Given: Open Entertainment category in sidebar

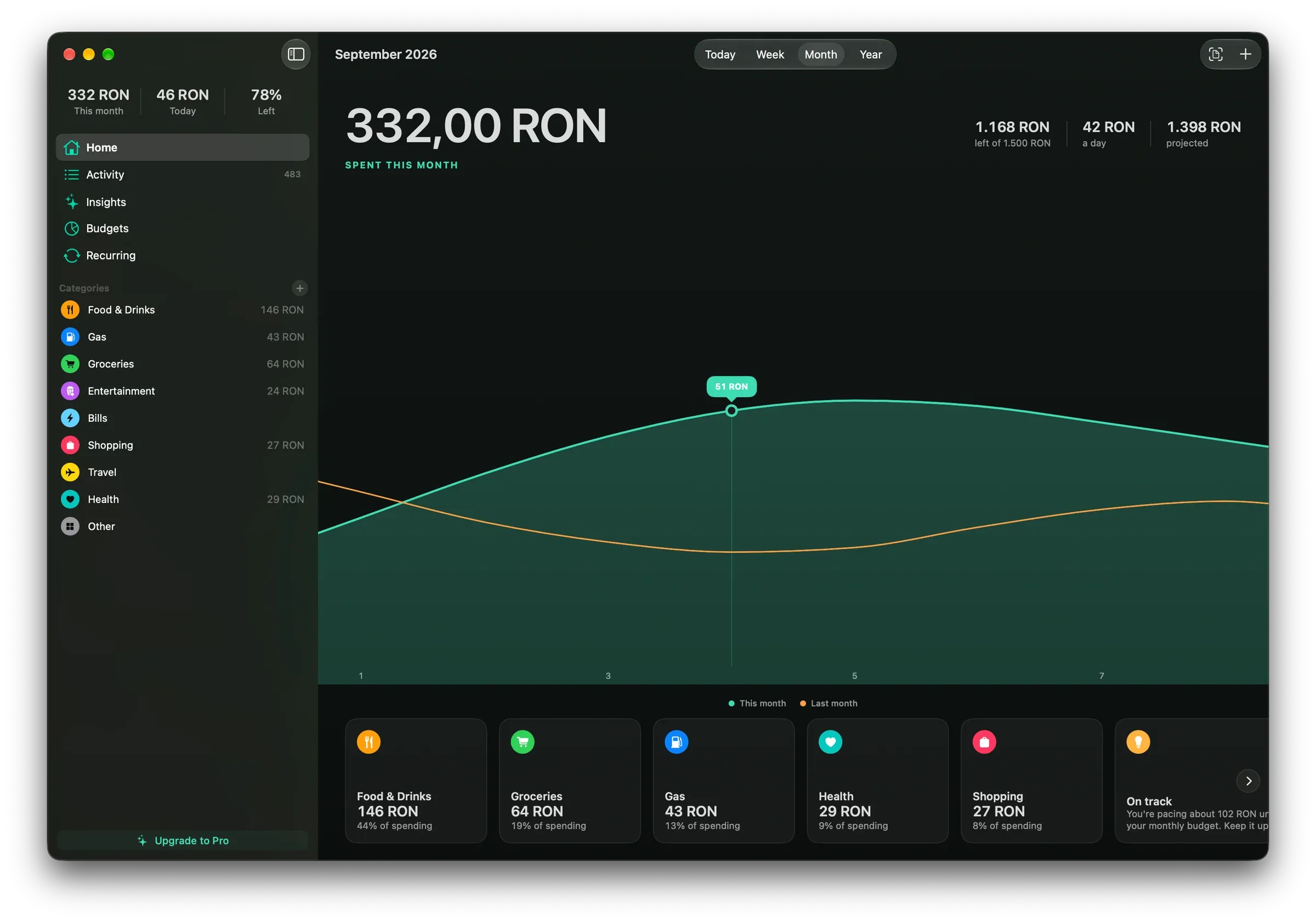Looking at the screenshot, I should point(182,391).
